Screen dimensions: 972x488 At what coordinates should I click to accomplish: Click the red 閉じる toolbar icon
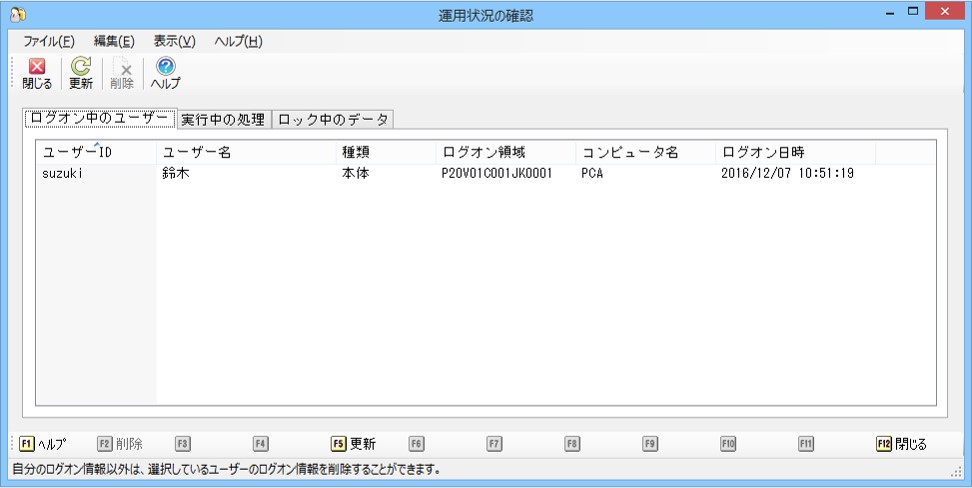pos(37,73)
